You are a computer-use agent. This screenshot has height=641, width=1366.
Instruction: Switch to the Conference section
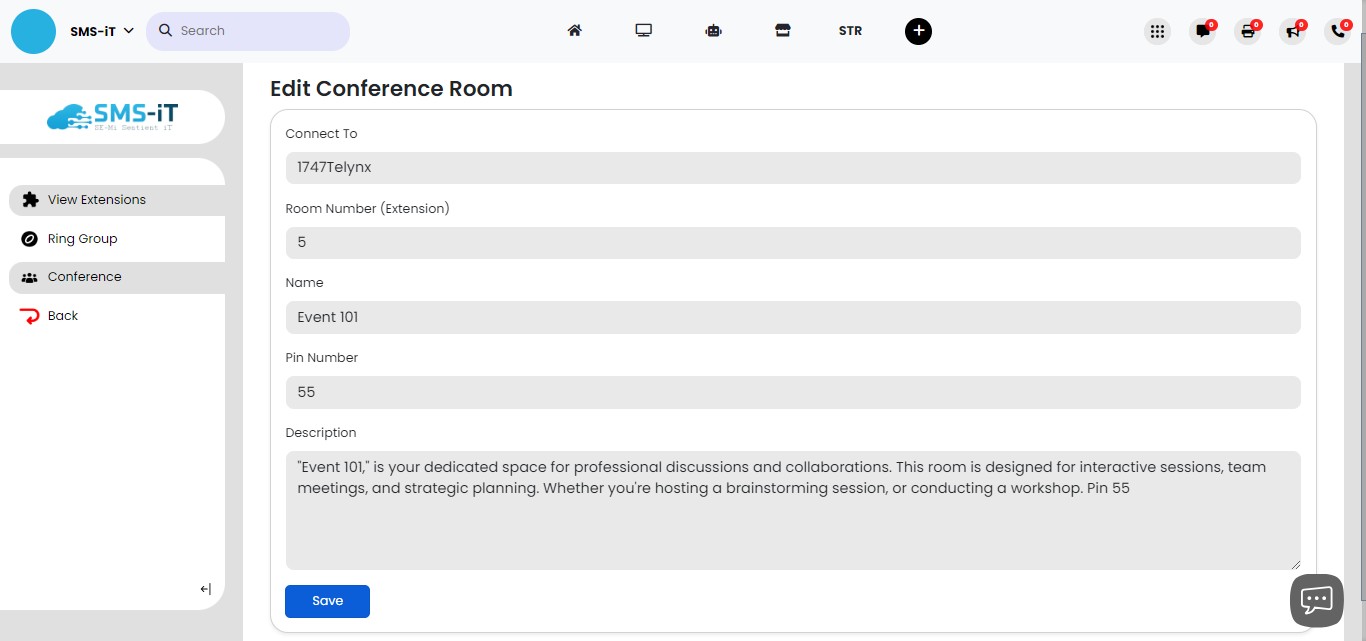[84, 276]
